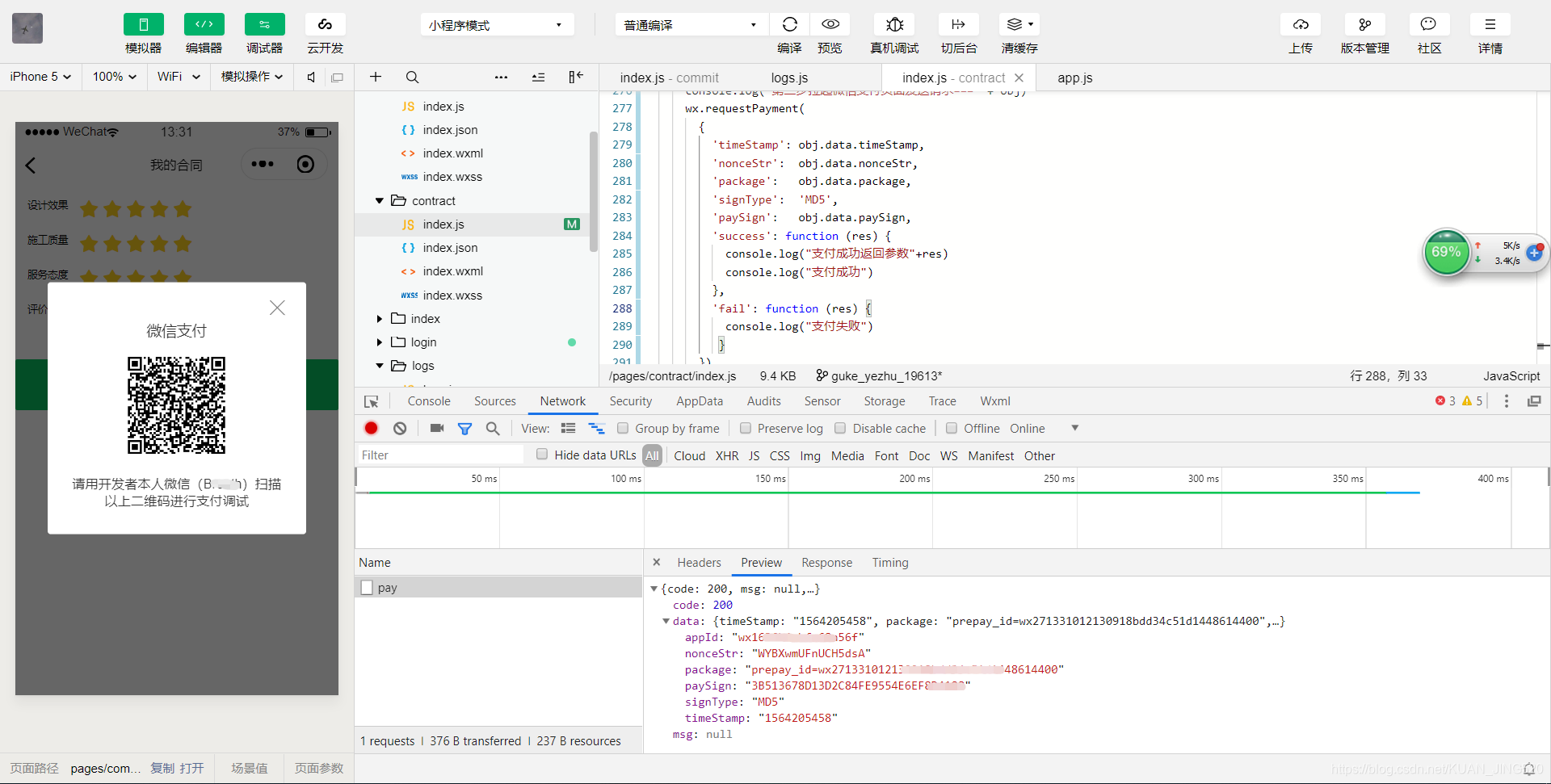Click the simulator back arrow
1551x784 pixels.
click(x=31, y=166)
